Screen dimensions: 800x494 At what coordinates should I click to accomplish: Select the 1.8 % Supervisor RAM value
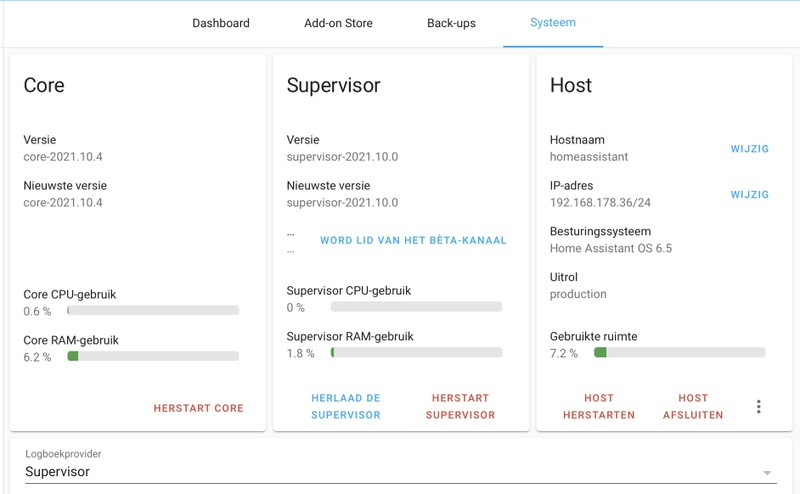point(301,353)
